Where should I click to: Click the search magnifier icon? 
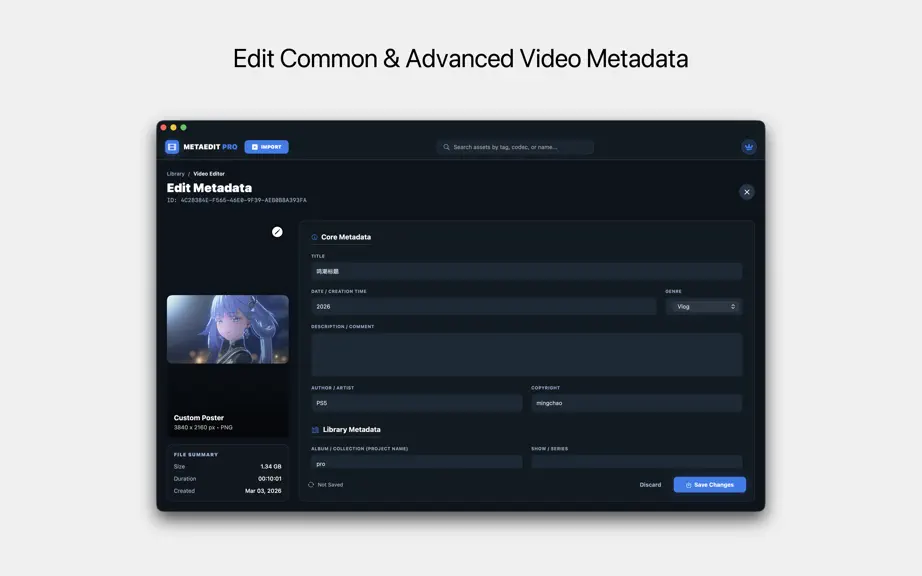pos(446,147)
